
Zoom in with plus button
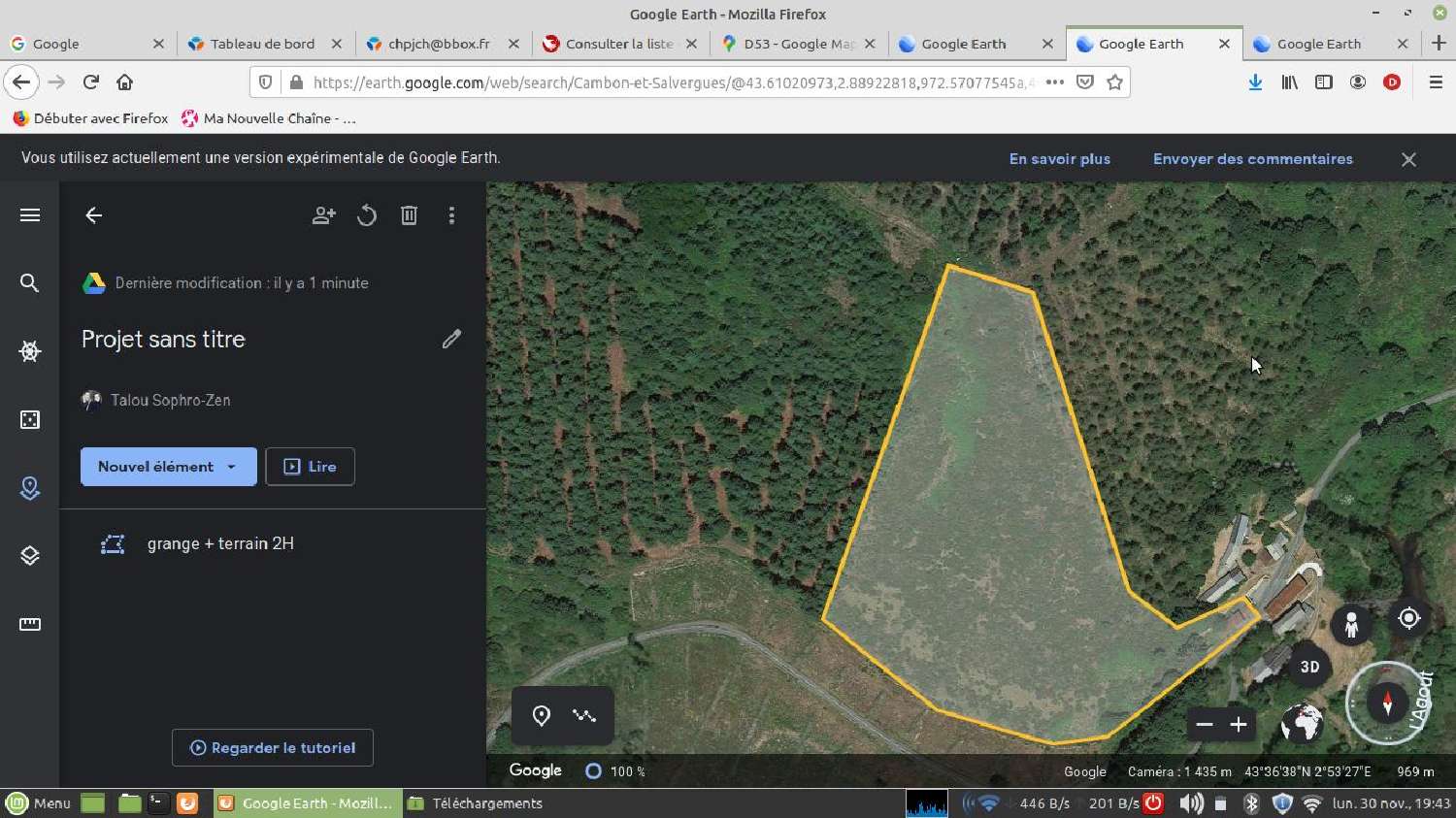pos(1239,725)
